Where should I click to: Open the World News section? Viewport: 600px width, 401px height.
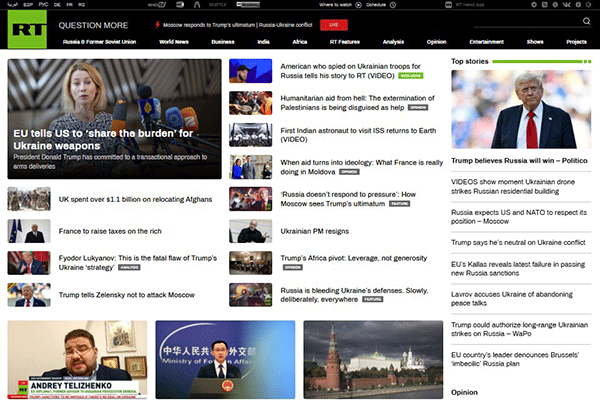[x=174, y=42]
